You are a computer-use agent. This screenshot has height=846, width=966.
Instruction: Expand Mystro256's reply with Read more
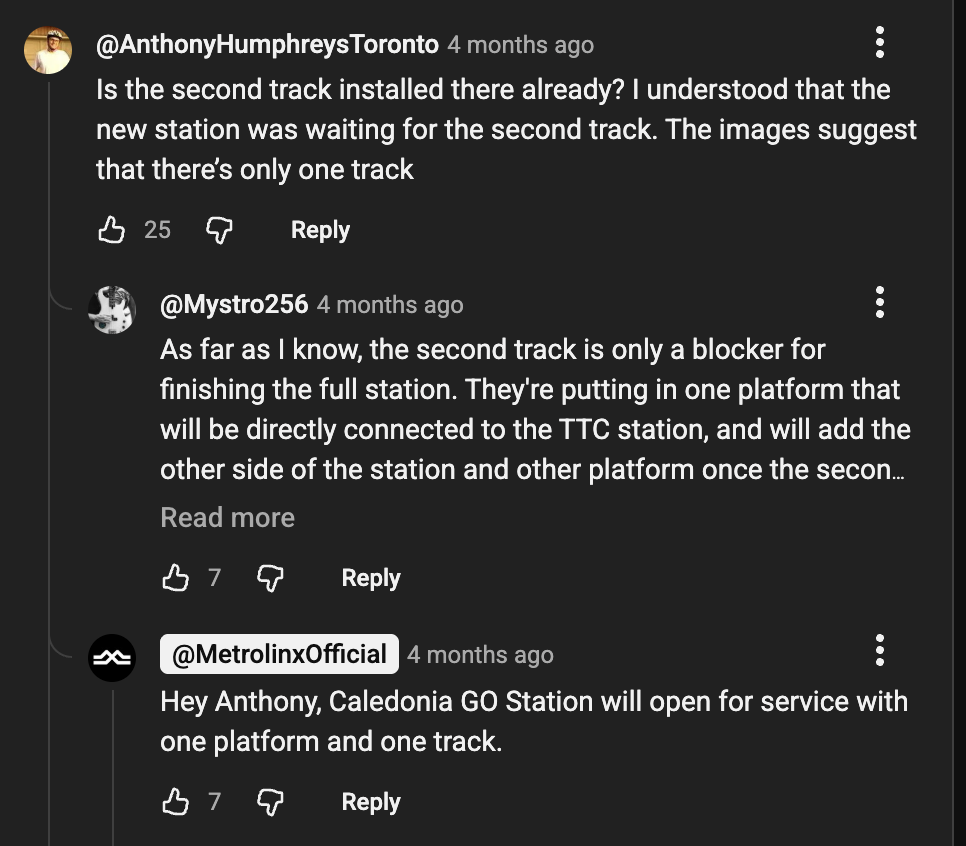228,517
